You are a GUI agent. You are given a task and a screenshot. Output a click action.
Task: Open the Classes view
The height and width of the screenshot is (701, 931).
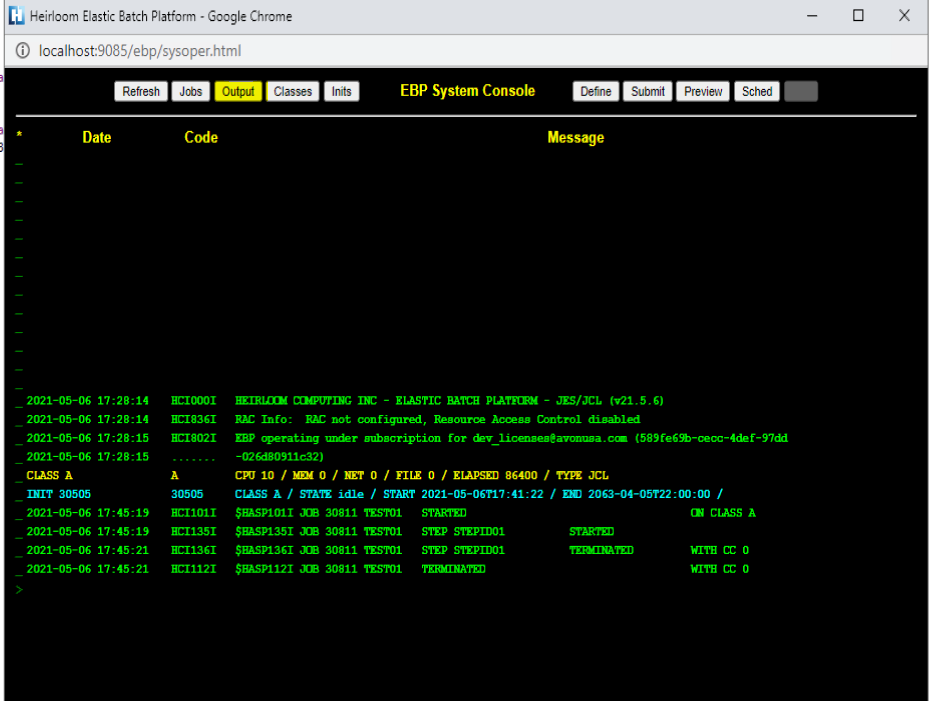pyautogui.click(x=293, y=91)
